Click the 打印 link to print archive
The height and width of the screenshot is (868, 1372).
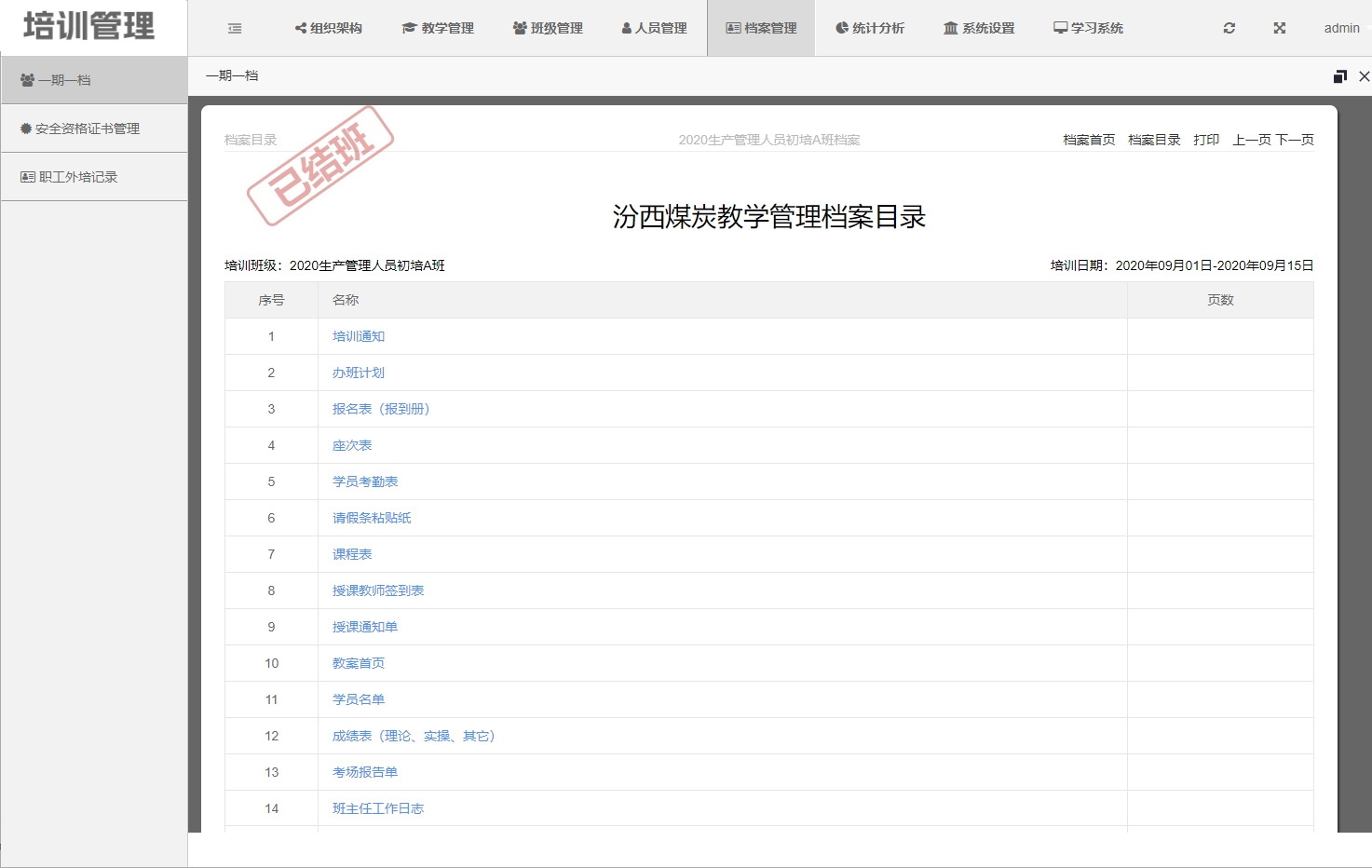click(1206, 140)
